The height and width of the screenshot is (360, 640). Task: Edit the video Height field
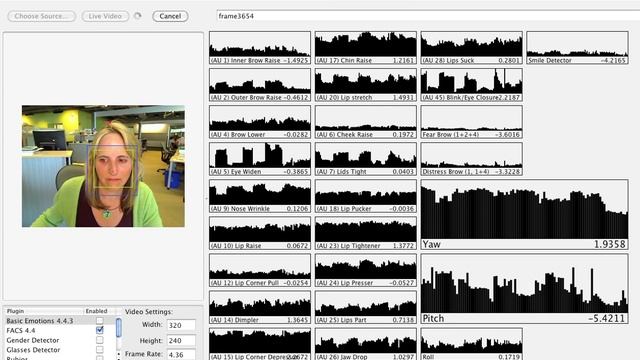coord(180,340)
